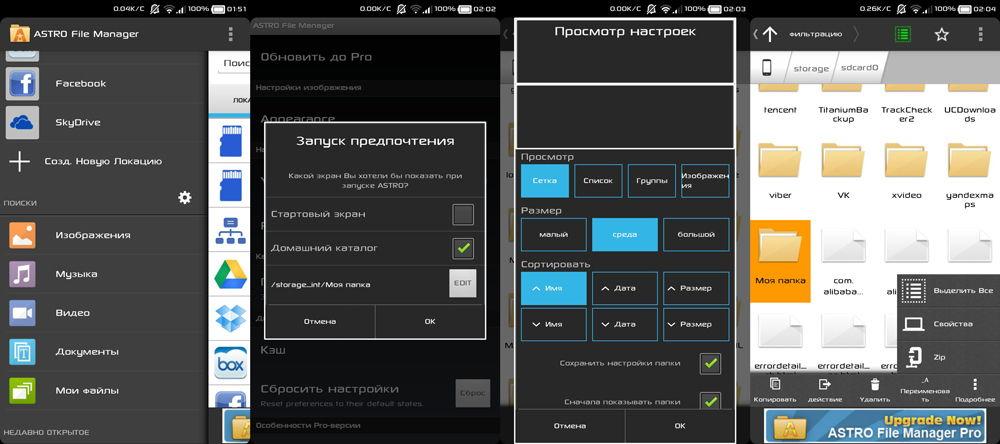Tap the star bookmark icon
Image resolution: width=1000 pixels, height=444 pixels.
pos(941,34)
